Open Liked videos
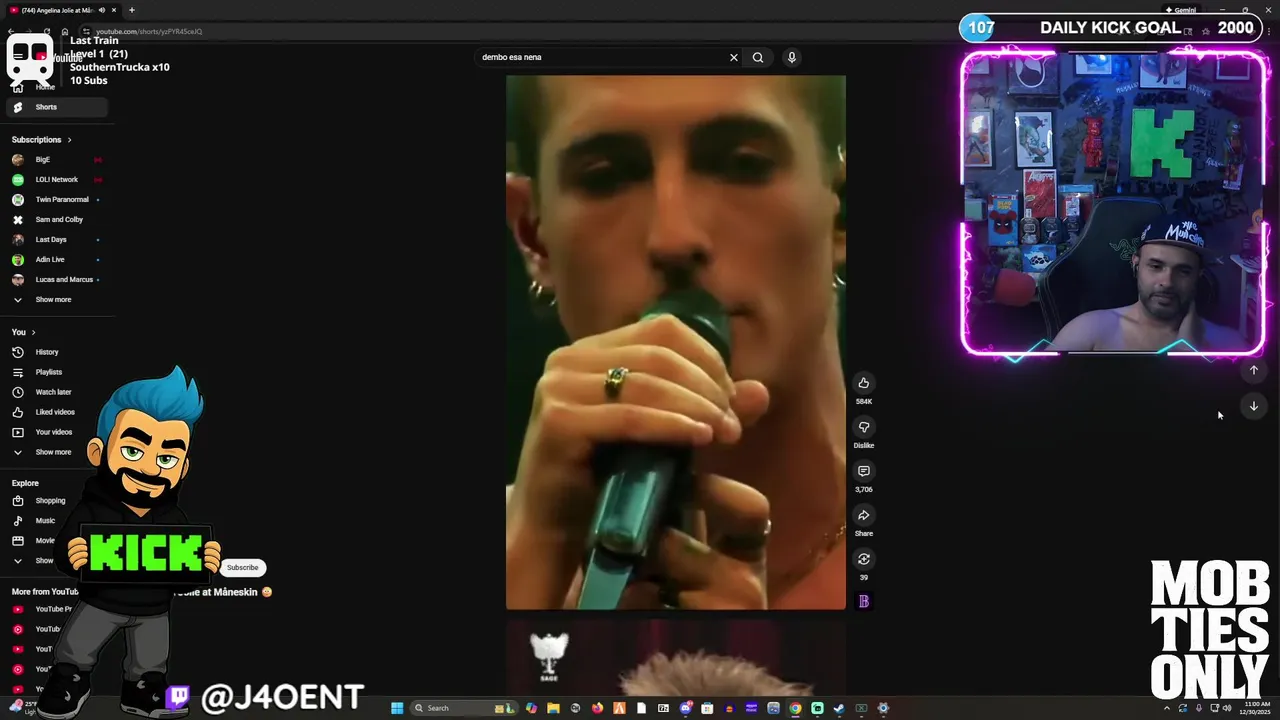The image size is (1280, 720). [55, 412]
